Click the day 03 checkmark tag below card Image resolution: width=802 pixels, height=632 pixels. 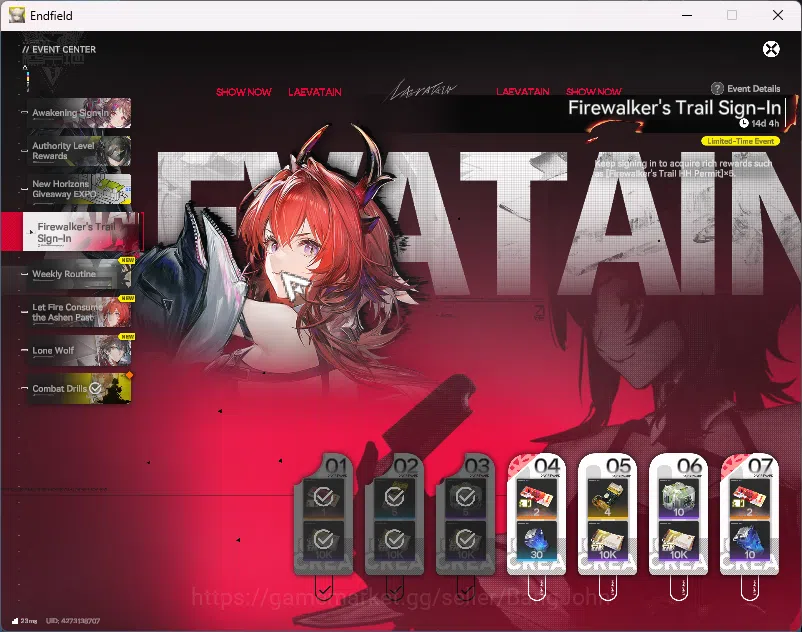click(465, 588)
